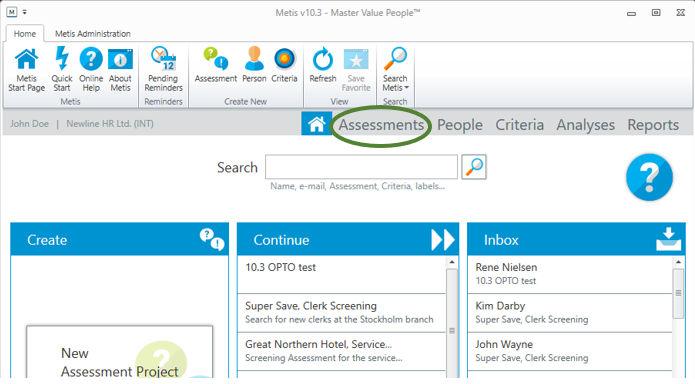This screenshot has height=384, width=695.
Task: Open the Criteria section
Action: [519, 125]
